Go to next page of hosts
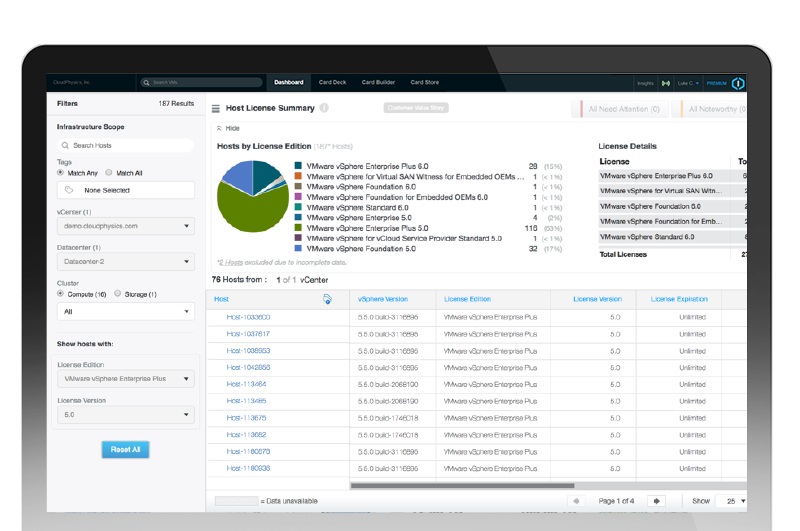Screen dimensions: 800x531 pyautogui.click(x=657, y=500)
